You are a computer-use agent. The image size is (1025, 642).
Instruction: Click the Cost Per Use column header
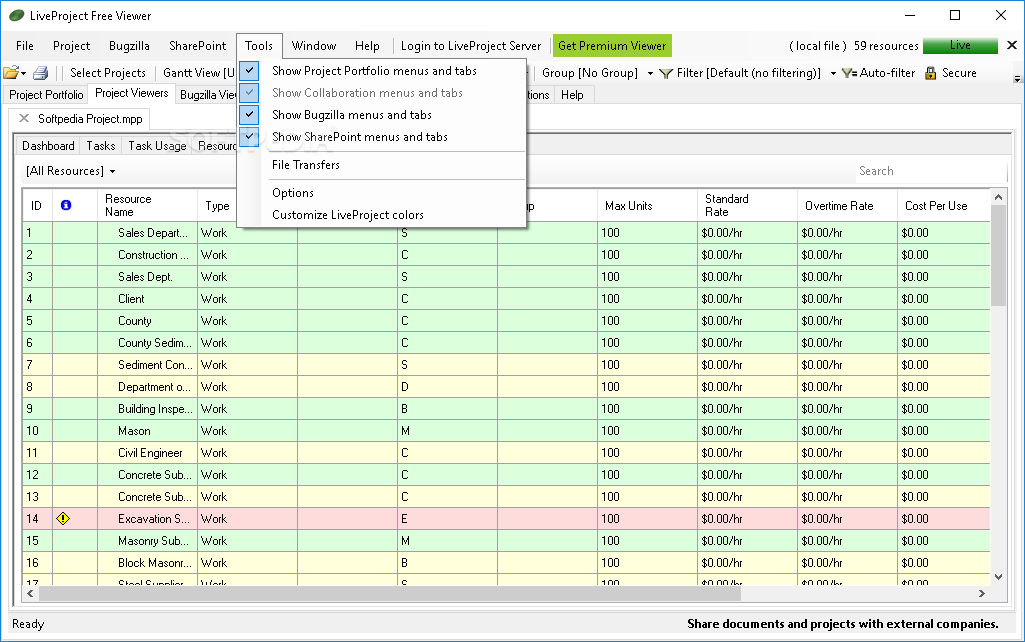point(944,205)
